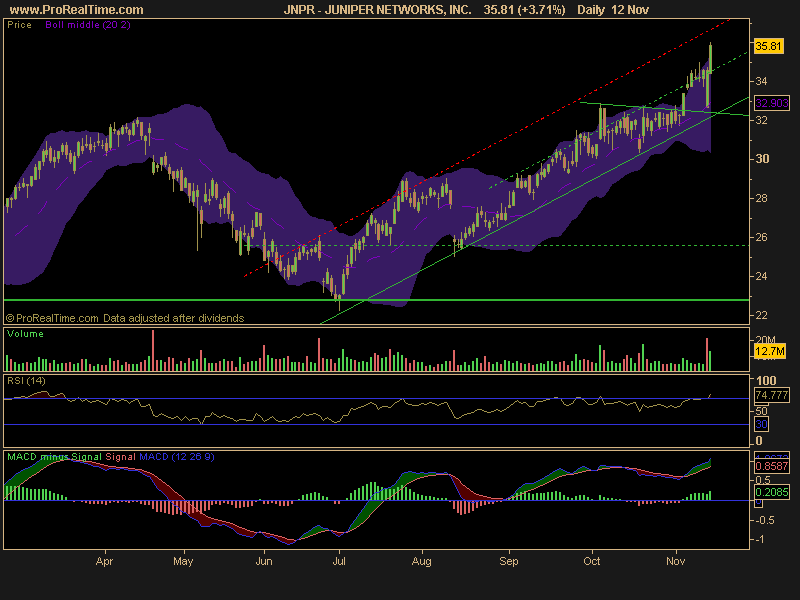Click the yellow 35.81 price tag

pyautogui.click(x=768, y=46)
